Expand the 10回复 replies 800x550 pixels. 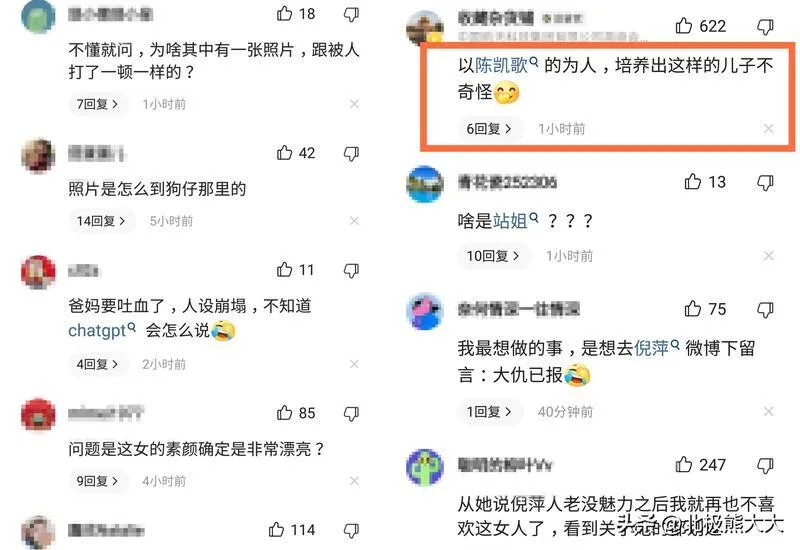[x=493, y=256]
